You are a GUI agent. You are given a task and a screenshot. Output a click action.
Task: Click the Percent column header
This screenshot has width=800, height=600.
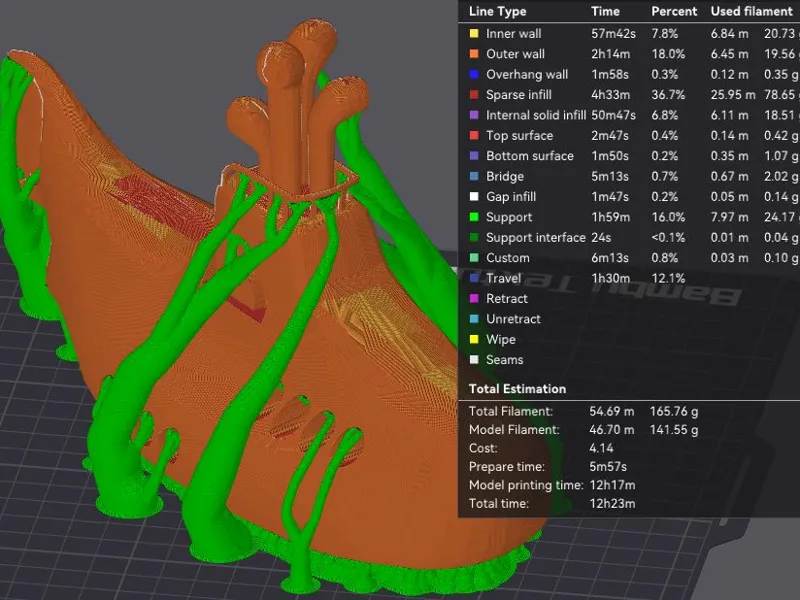coord(674,11)
